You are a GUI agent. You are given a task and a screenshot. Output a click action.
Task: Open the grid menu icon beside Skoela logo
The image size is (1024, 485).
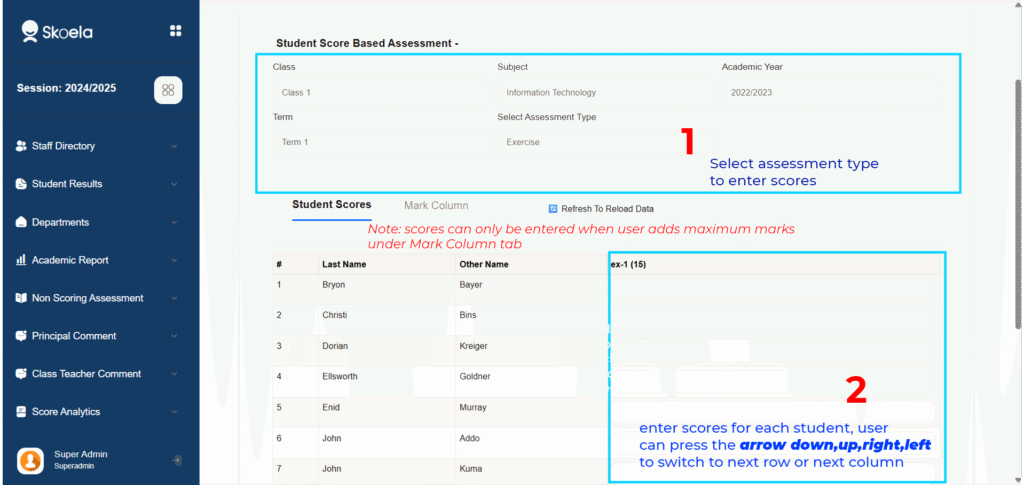(176, 31)
